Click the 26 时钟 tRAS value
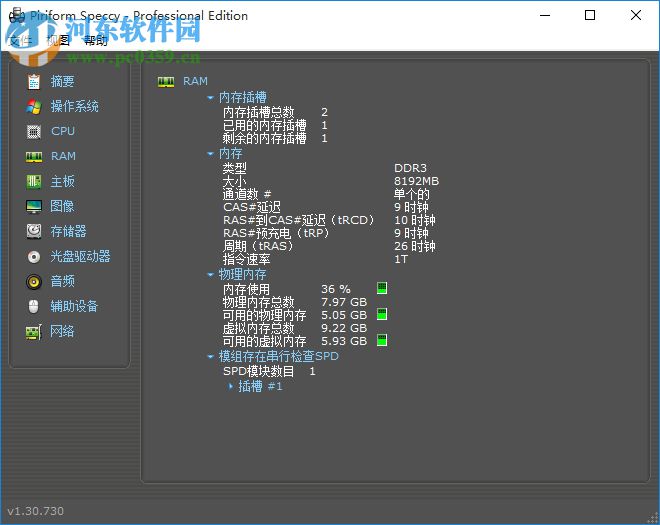The height and width of the screenshot is (525, 660). [415, 247]
